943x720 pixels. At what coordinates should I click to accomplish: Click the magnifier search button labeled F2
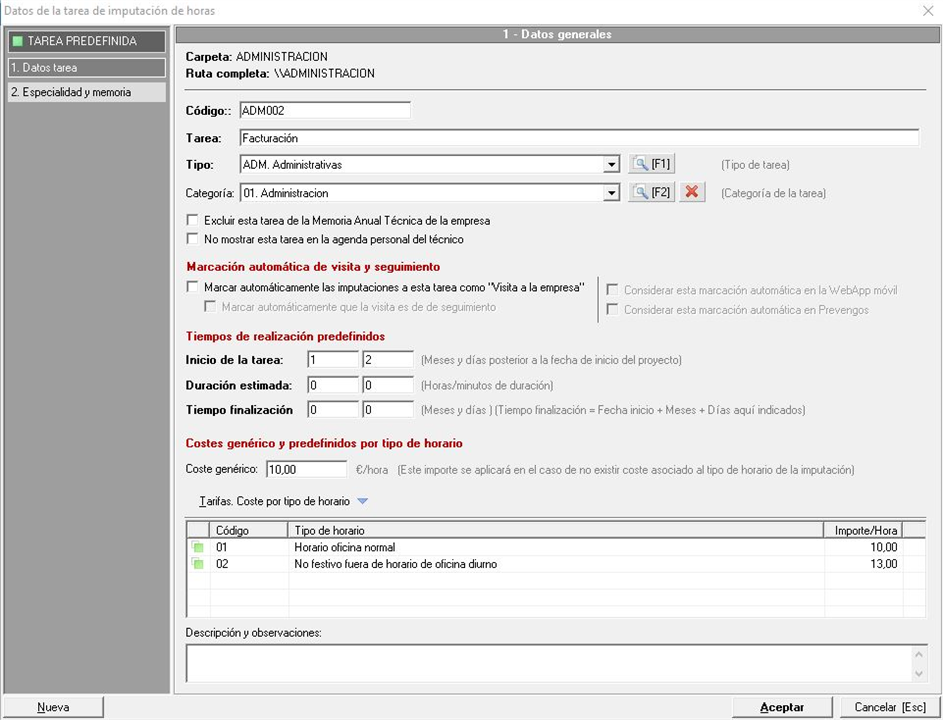651,192
